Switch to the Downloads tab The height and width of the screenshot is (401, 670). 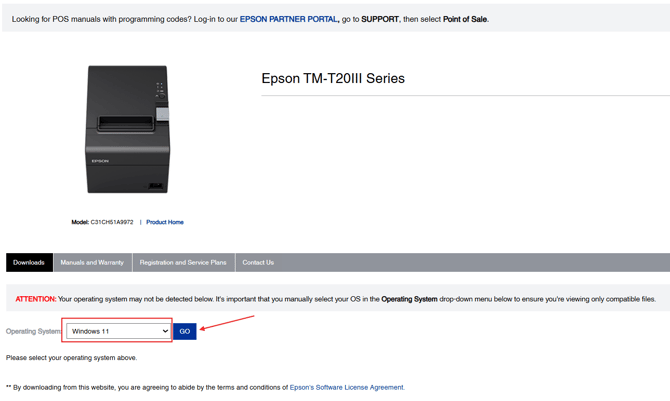(29, 262)
